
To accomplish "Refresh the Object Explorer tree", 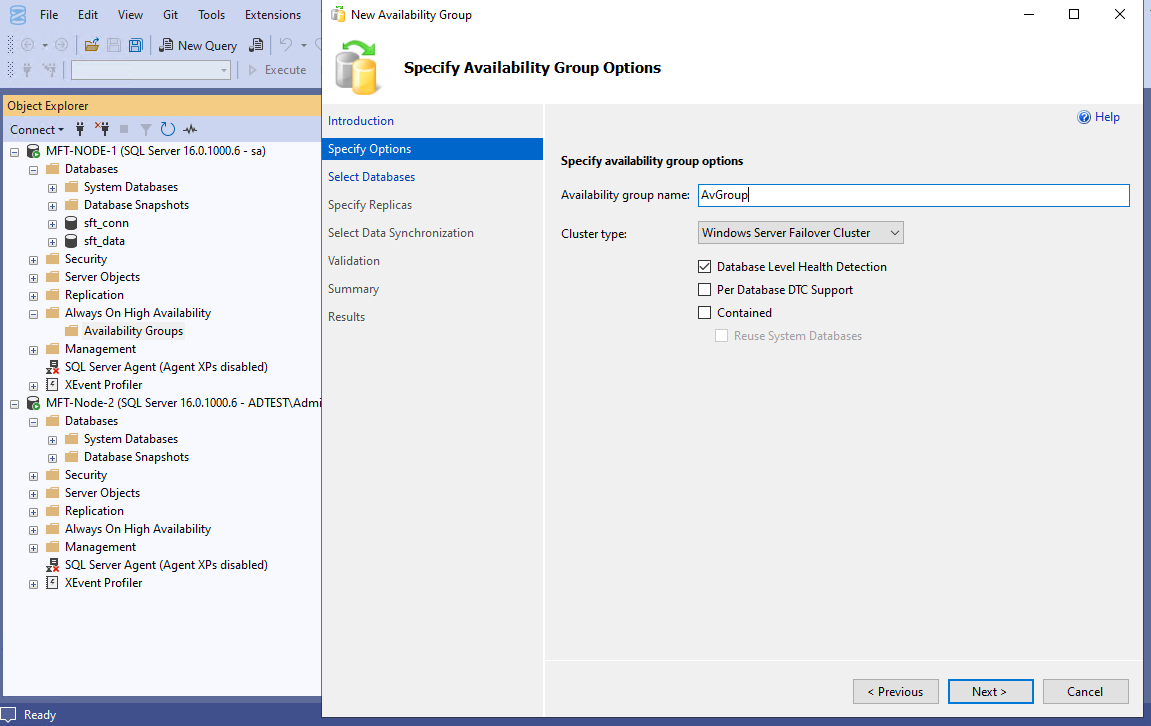I will point(167,129).
